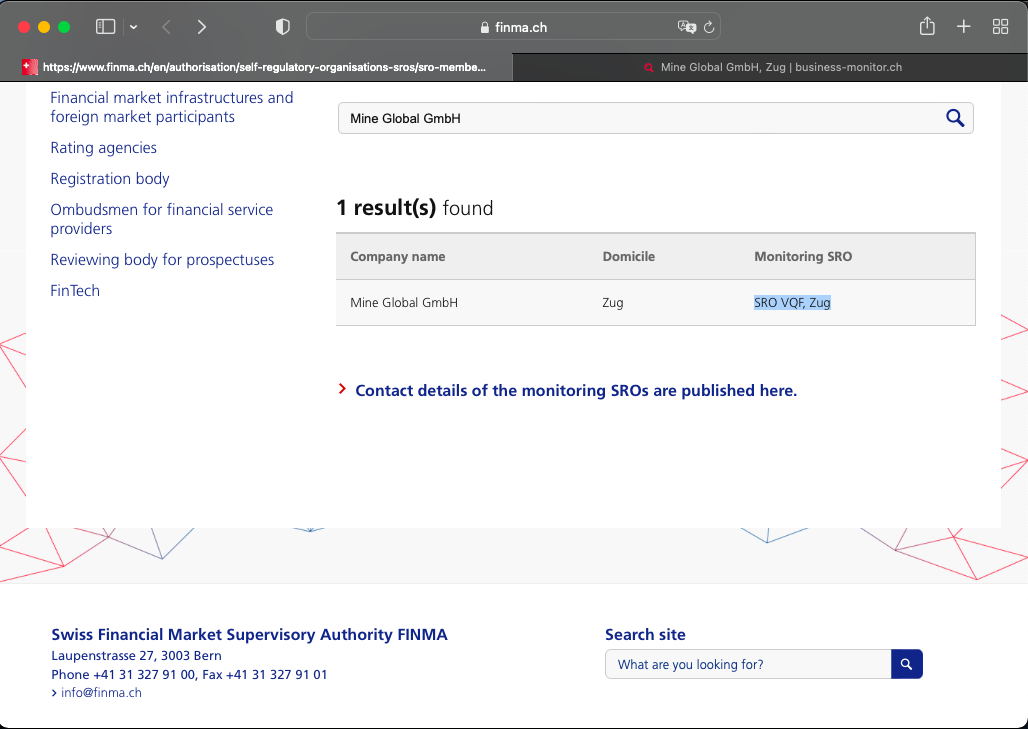Open Financial market infrastructures and foreign participants
Image resolution: width=1028 pixels, height=729 pixels.
point(172,107)
